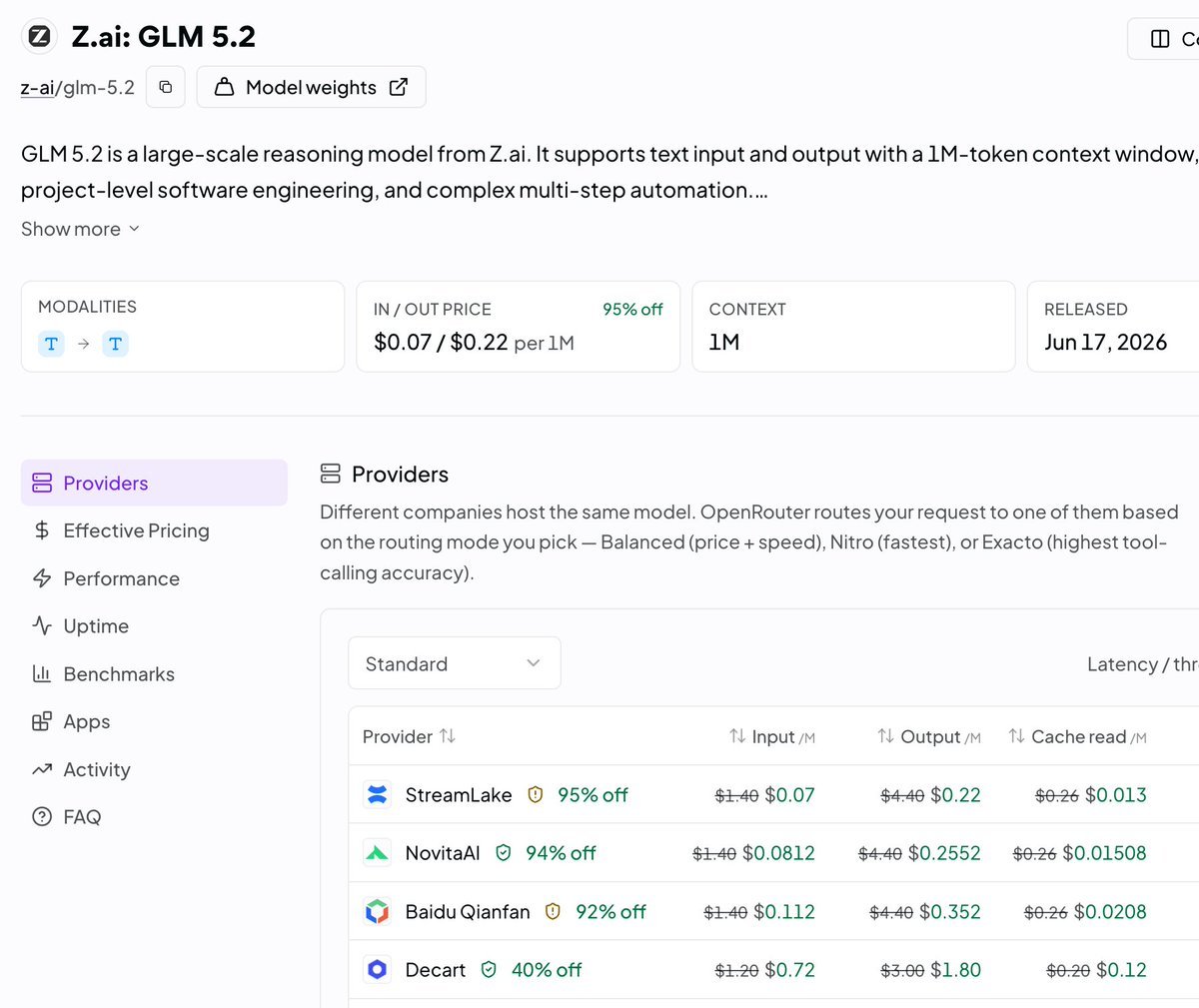Sort table by Input price column
Image resolution: width=1199 pixels, height=1008 pixels.
pos(771,736)
